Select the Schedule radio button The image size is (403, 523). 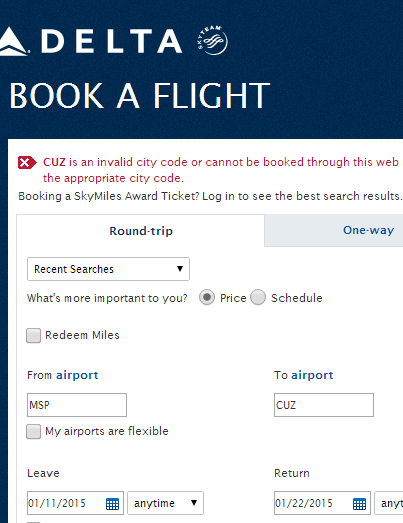[x=258, y=298]
